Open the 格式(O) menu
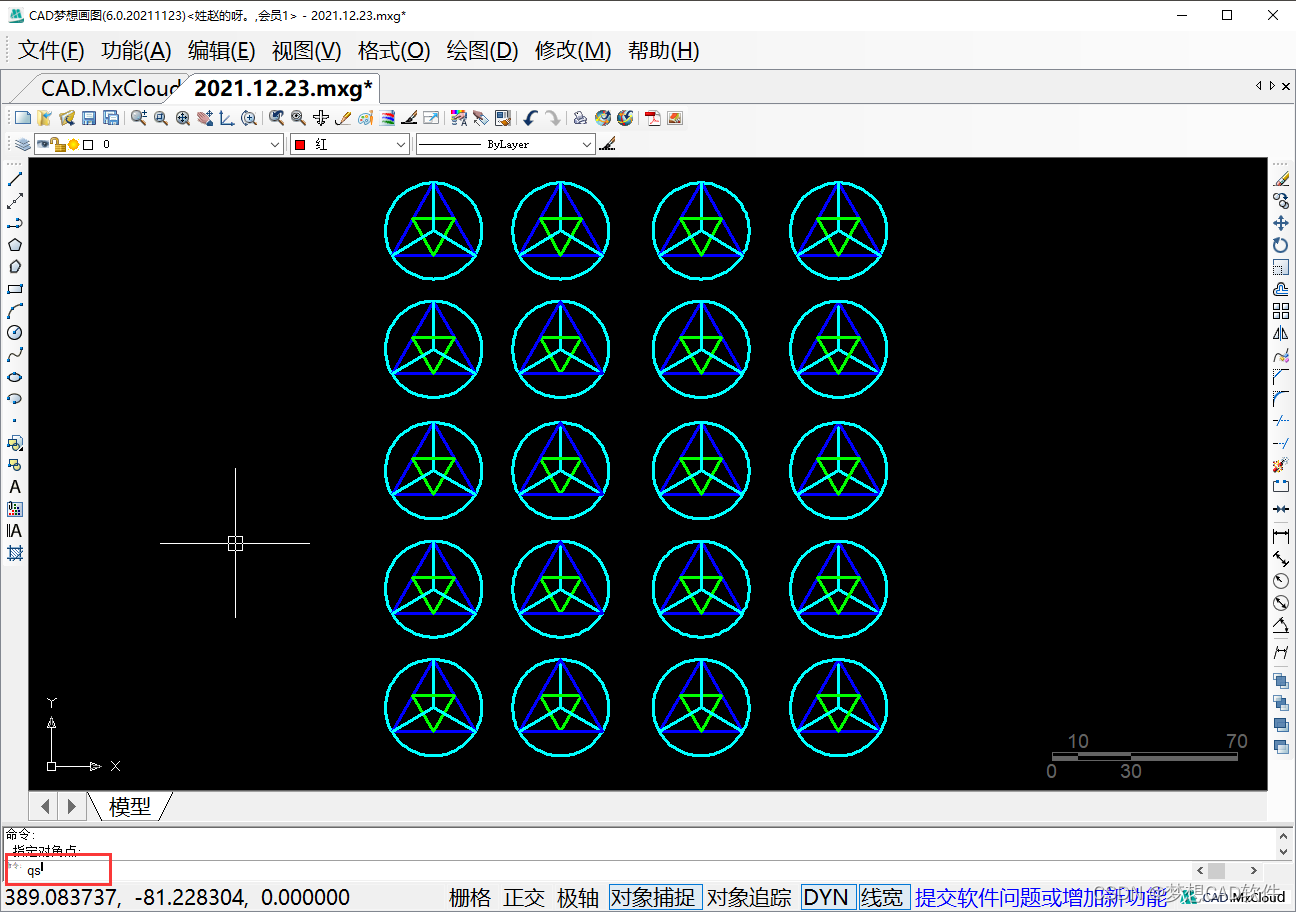The image size is (1296, 912). [x=394, y=50]
